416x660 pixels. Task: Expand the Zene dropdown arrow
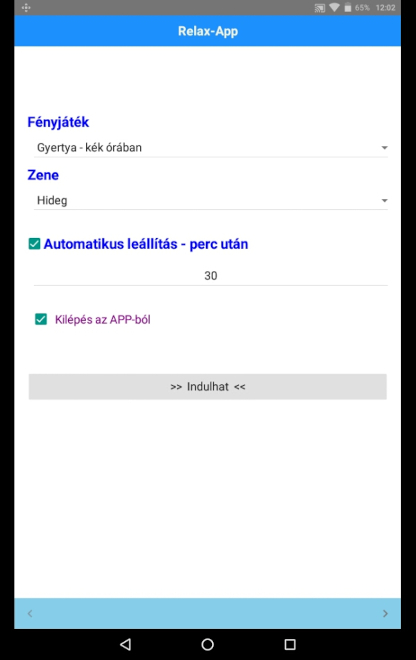point(384,200)
